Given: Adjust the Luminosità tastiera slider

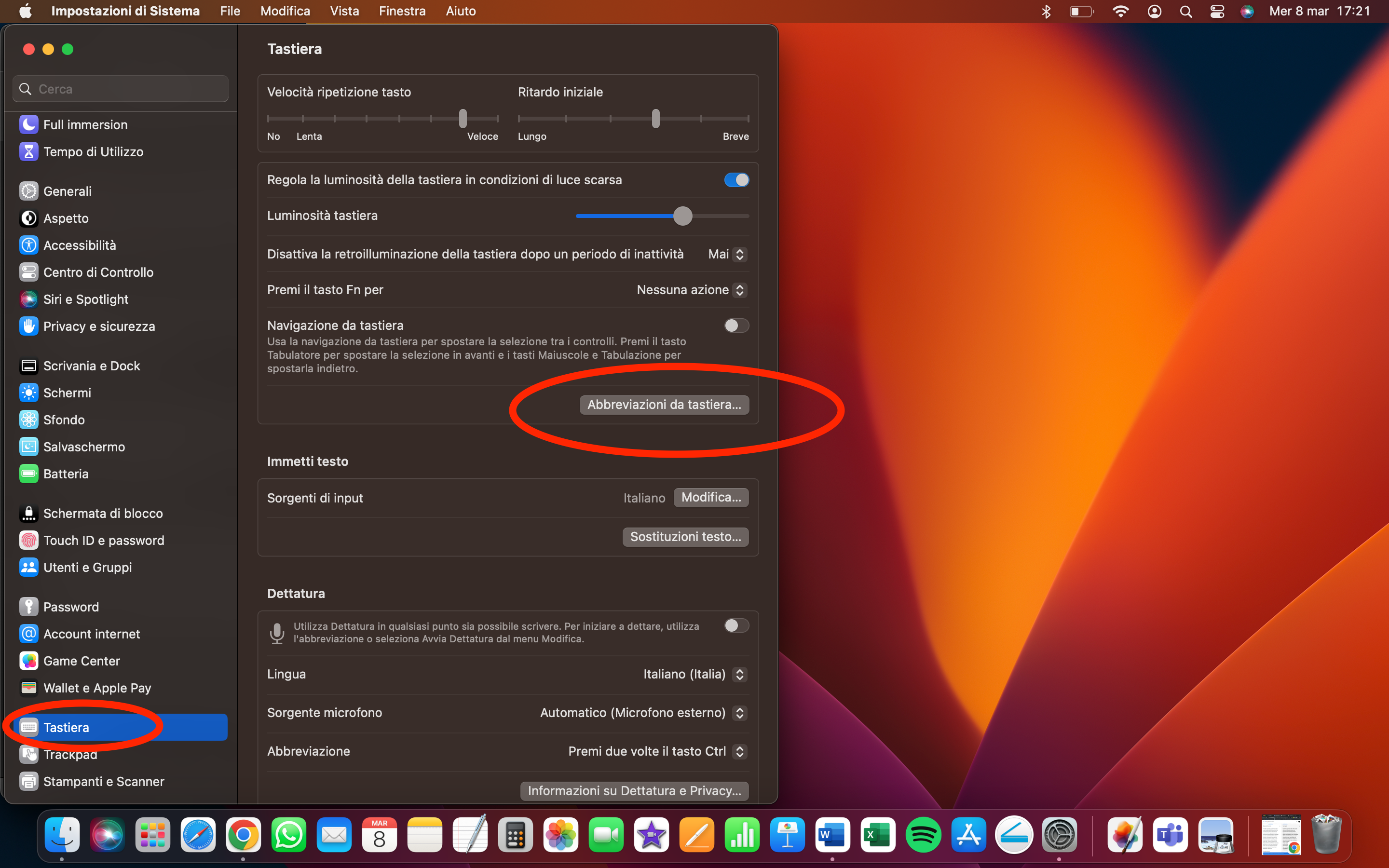Looking at the screenshot, I should tap(682, 217).
